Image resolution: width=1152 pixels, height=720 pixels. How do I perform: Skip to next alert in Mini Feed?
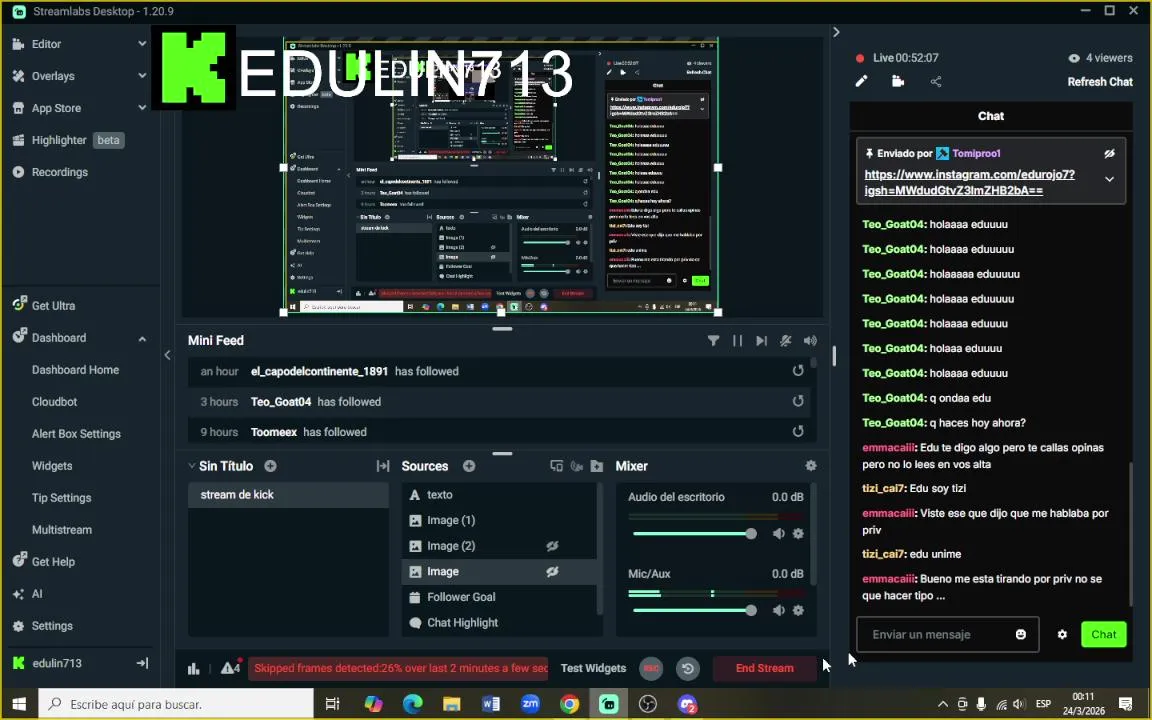[x=761, y=341]
